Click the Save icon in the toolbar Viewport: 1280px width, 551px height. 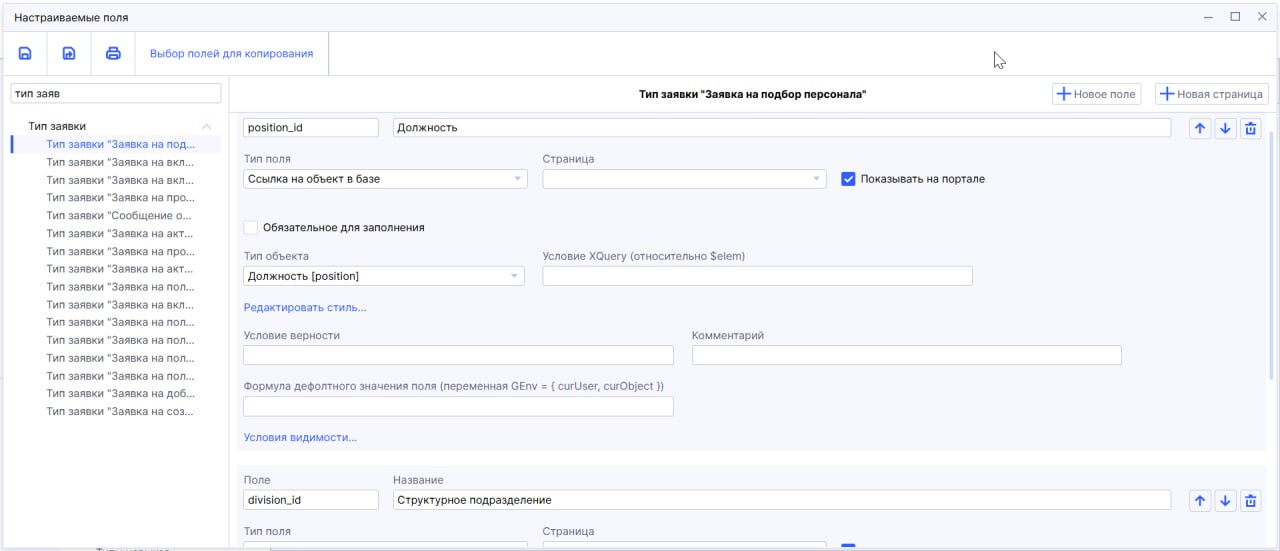point(25,54)
